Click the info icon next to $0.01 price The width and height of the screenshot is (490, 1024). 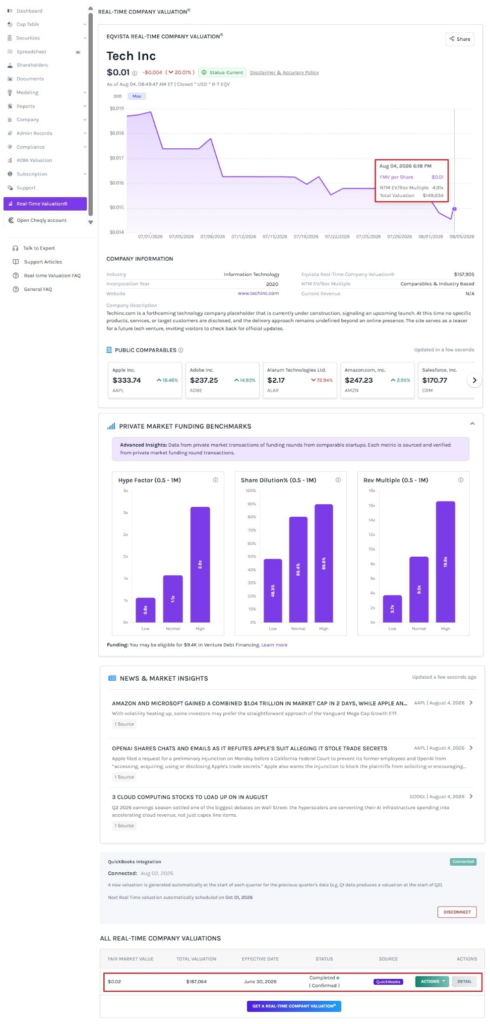[135, 73]
